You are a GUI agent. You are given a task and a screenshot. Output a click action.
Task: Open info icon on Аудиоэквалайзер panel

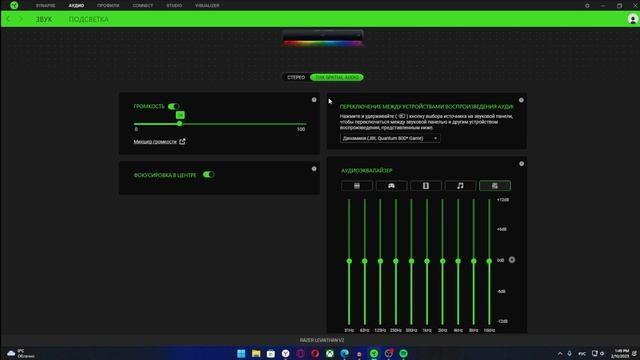tap(521, 164)
